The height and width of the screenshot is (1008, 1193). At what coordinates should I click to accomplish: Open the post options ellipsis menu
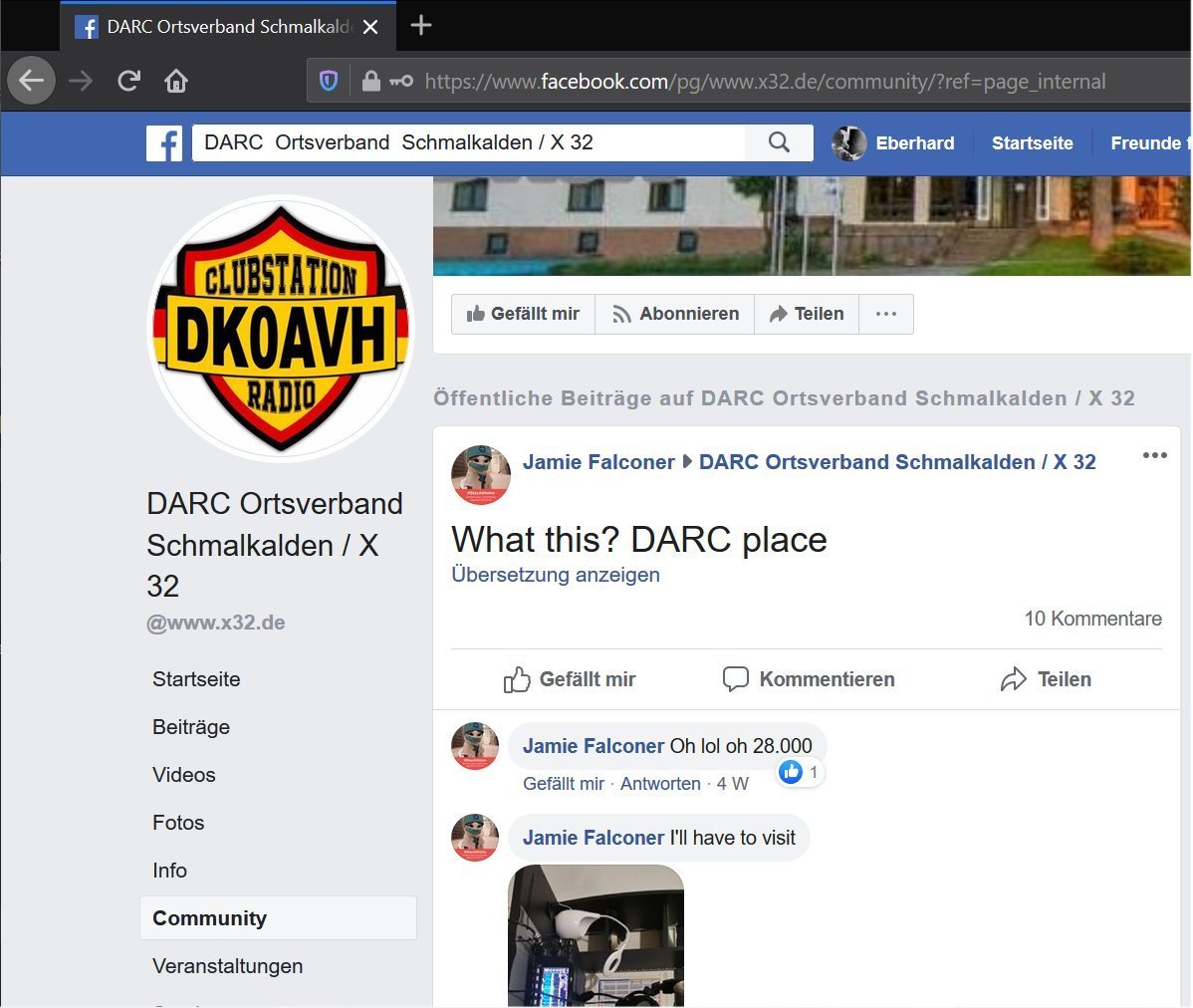point(1154,455)
